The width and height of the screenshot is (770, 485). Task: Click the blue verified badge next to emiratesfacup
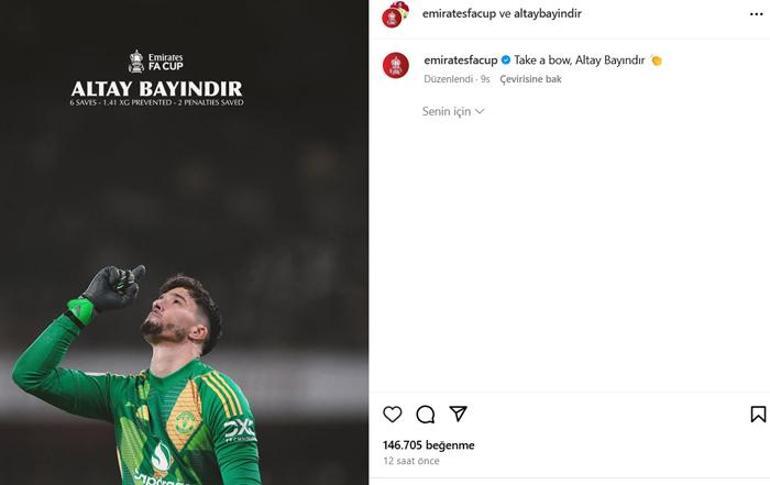point(506,60)
